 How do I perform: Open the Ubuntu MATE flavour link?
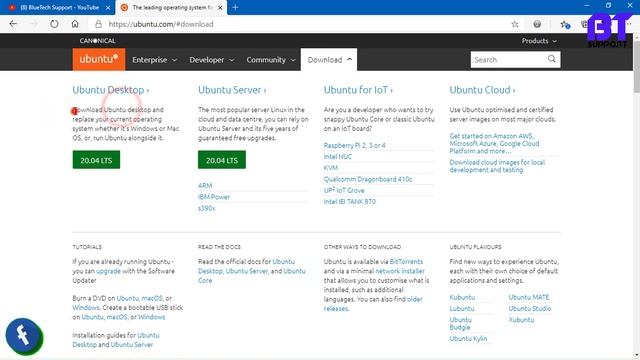pos(529,297)
